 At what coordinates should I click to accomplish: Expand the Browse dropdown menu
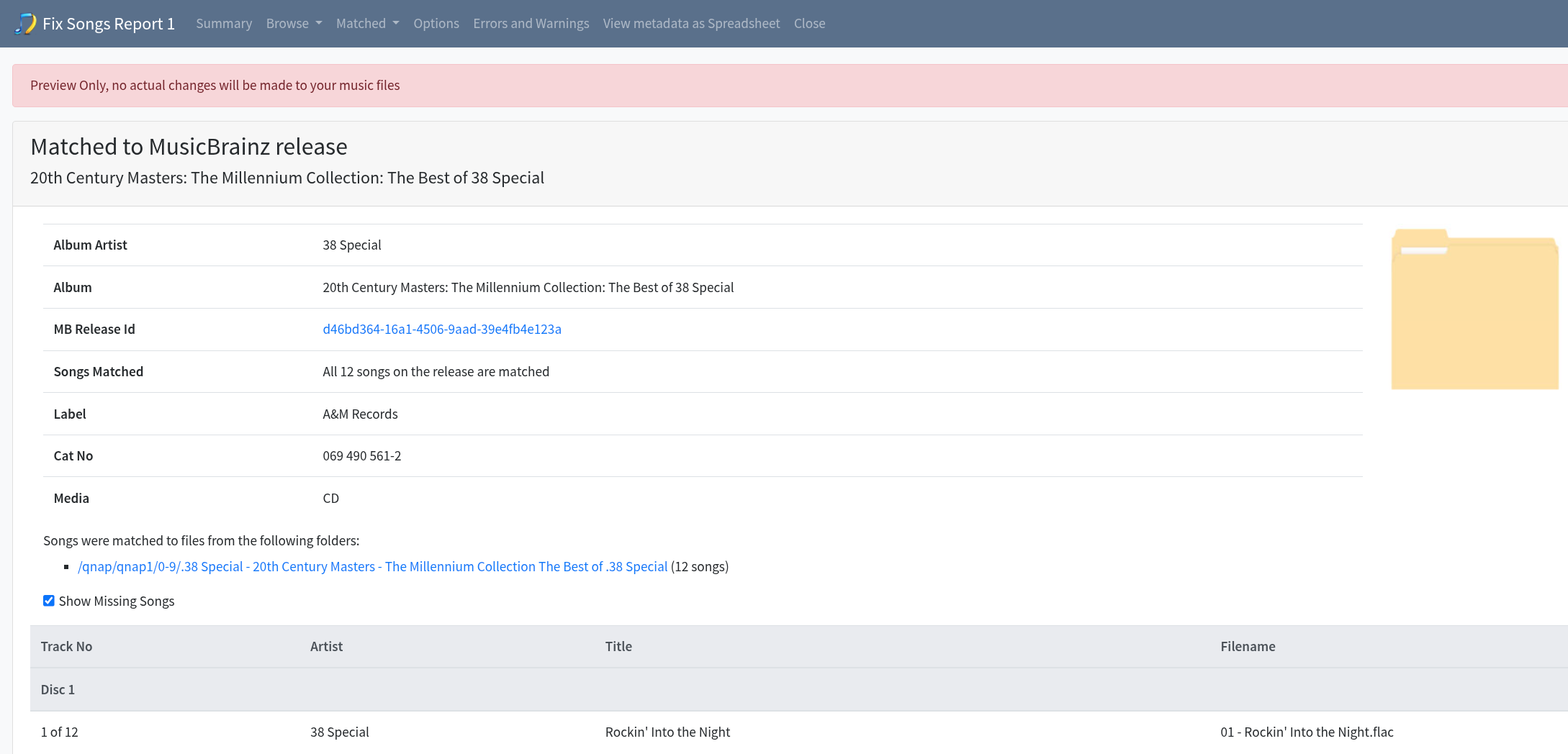pos(294,24)
